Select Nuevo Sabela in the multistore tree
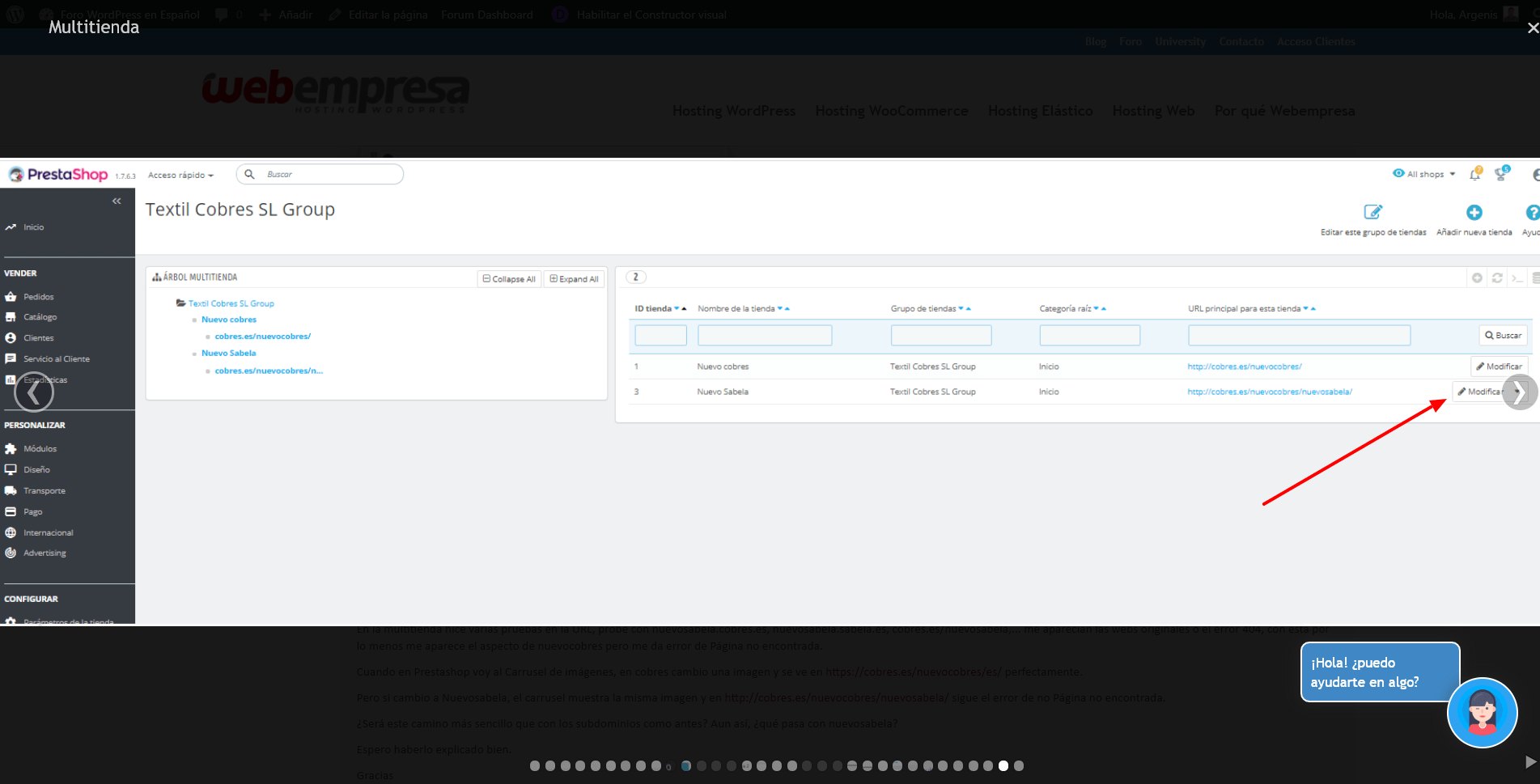This screenshot has width=1540, height=784. click(229, 354)
